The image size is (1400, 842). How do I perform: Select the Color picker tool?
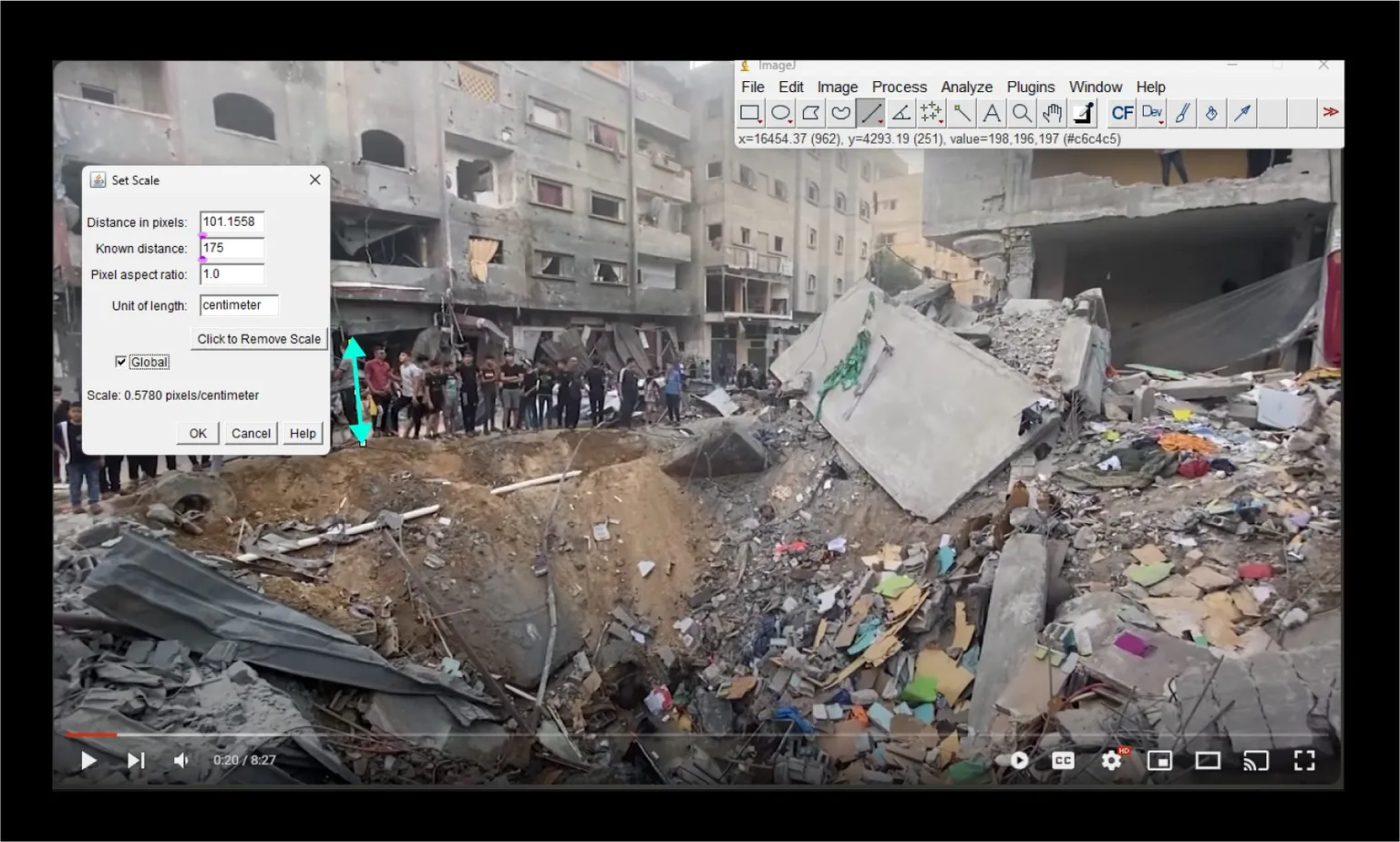(x=1082, y=113)
